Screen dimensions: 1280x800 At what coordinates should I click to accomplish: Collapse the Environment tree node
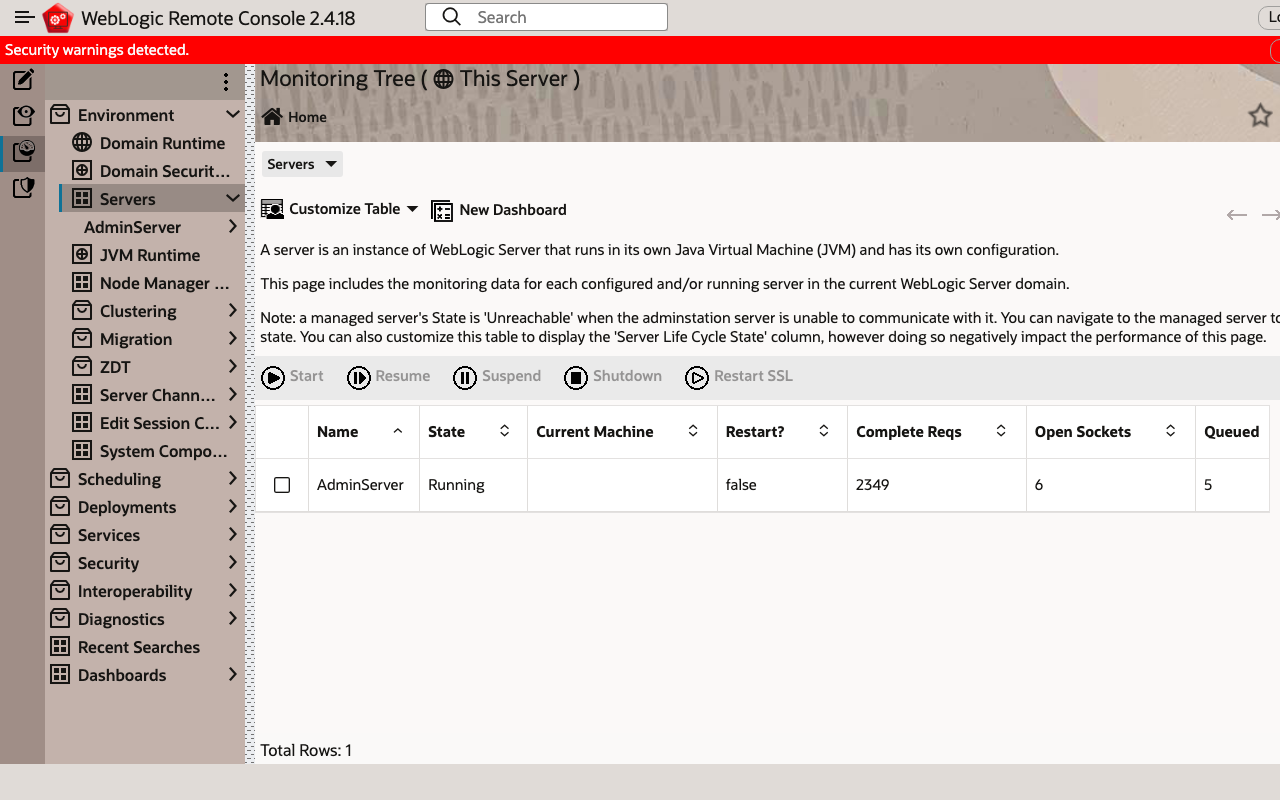[x=233, y=115]
